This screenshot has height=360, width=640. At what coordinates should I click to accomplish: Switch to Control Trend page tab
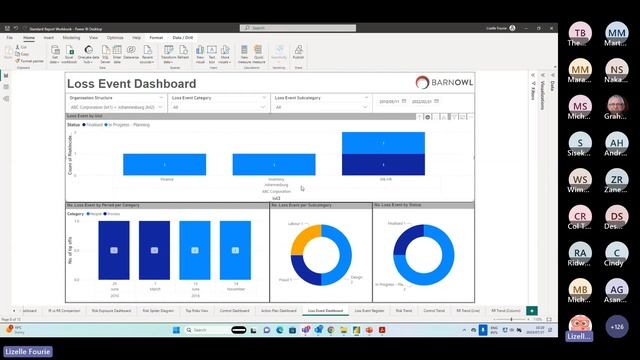pyautogui.click(x=434, y=311)
